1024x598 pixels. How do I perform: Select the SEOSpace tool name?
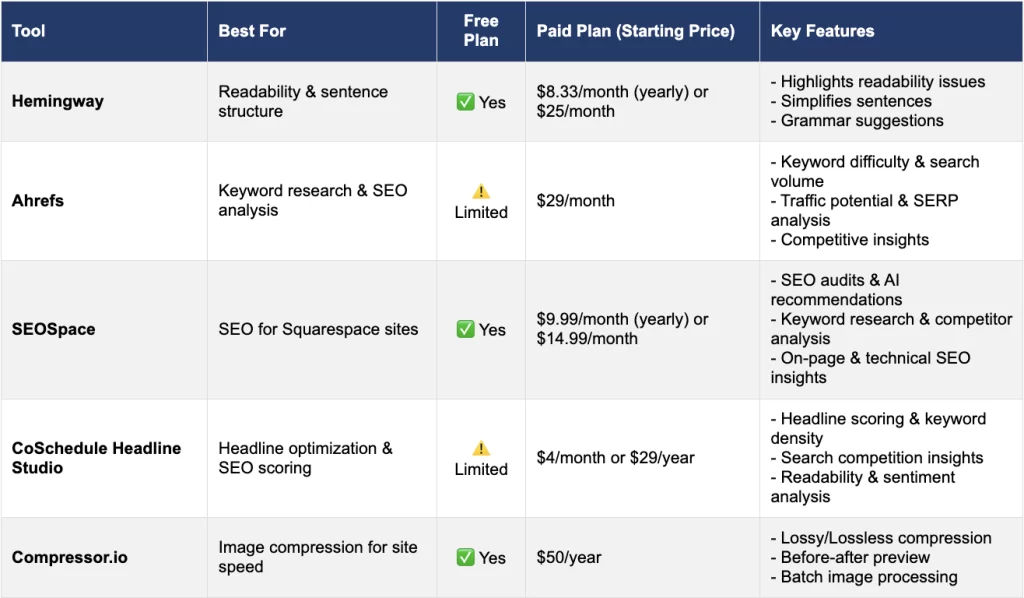point(54,329)
